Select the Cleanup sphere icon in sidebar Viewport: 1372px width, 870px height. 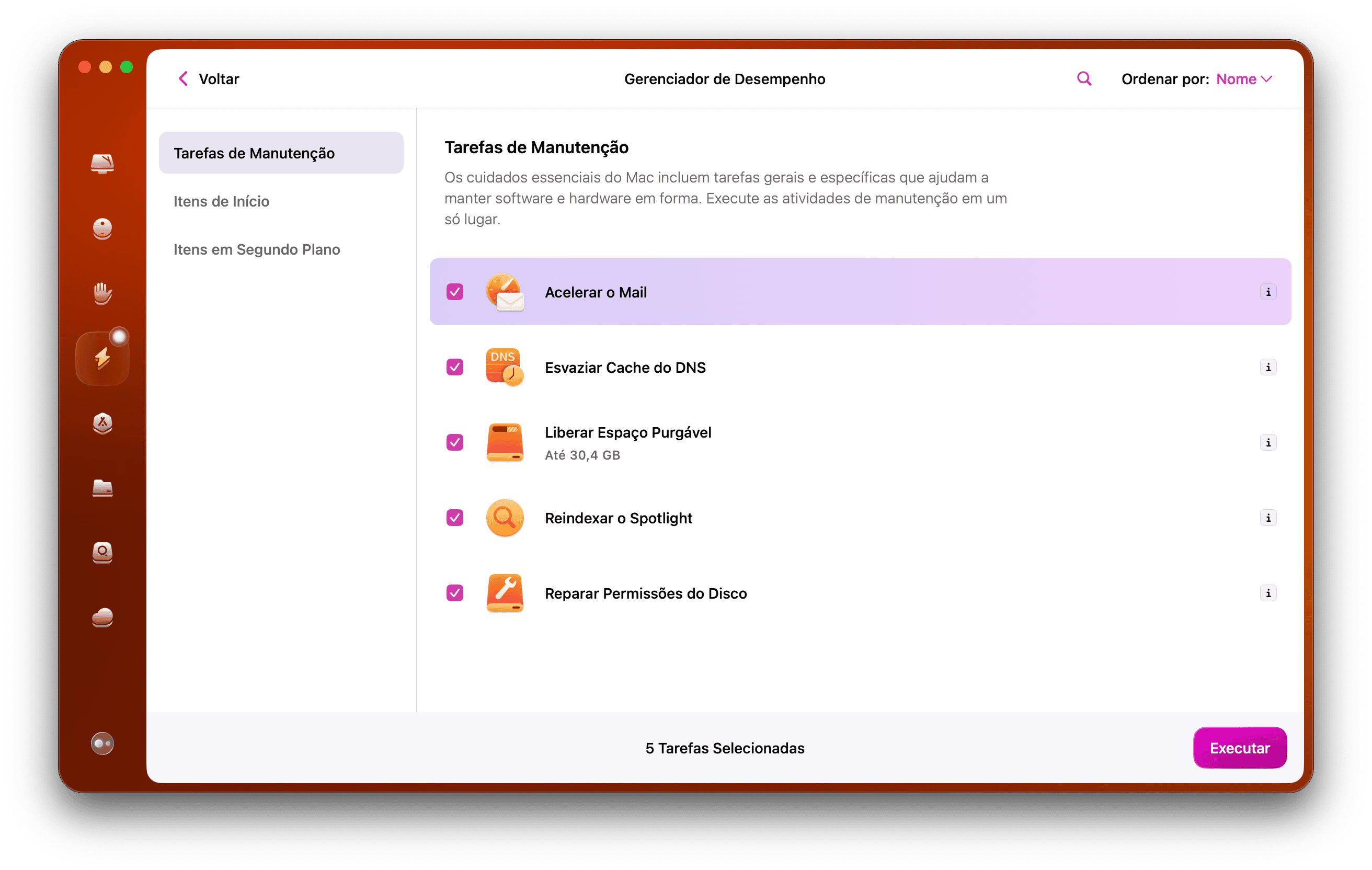pyautogui.click(x=102, y=228)
